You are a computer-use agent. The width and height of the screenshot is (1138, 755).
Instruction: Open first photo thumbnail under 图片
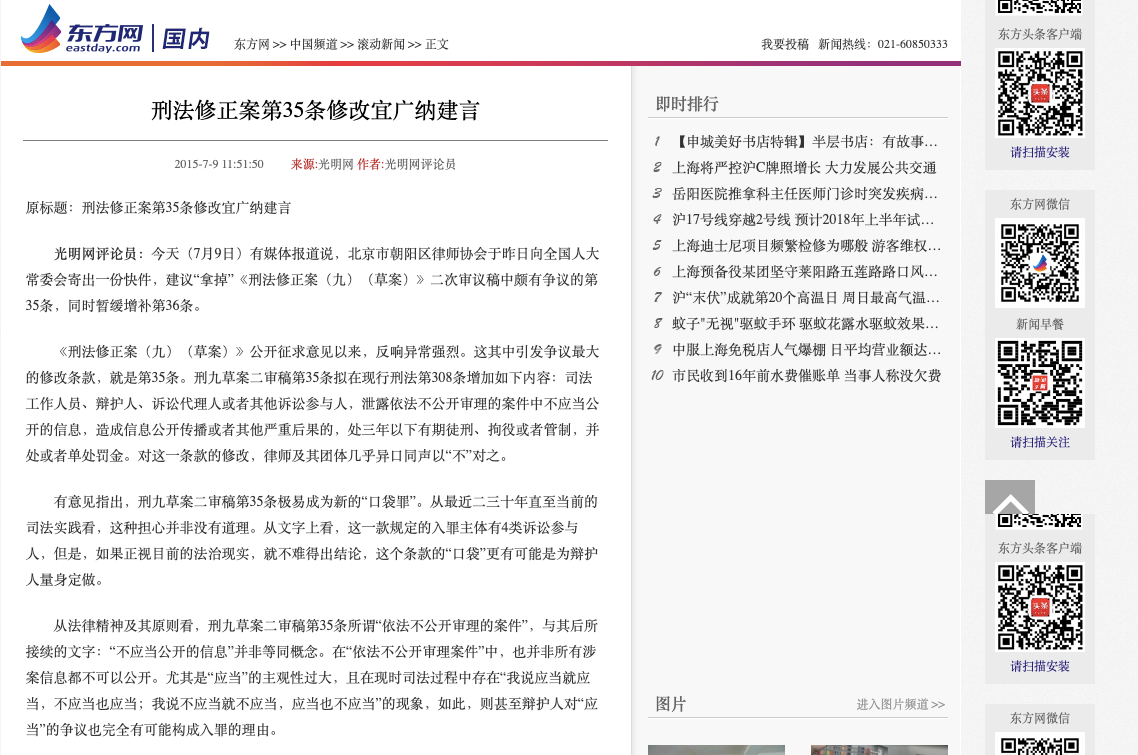[x=716, y=749]
